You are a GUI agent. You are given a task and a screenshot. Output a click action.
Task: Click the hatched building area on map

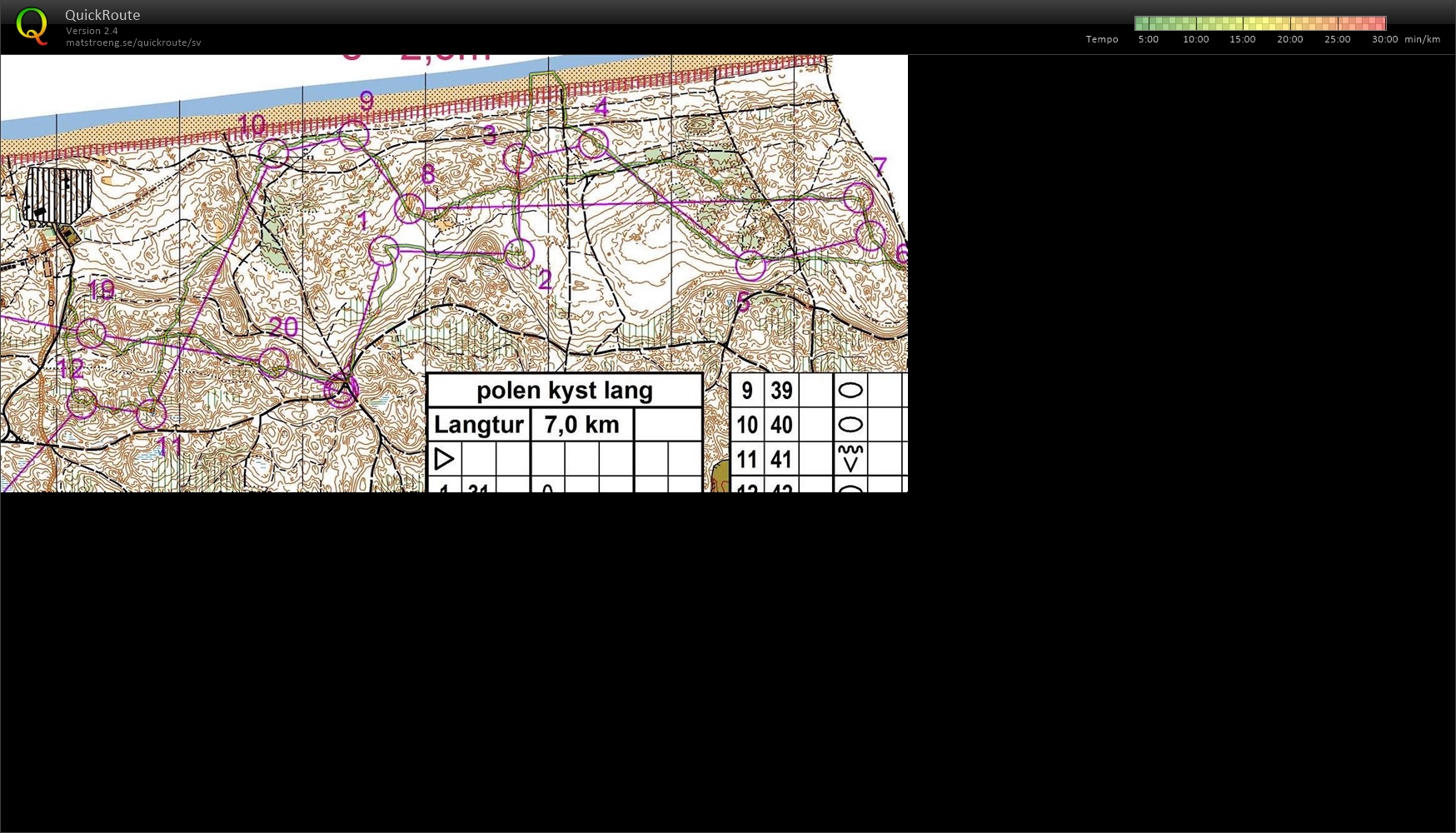click(x=58, y=195)
